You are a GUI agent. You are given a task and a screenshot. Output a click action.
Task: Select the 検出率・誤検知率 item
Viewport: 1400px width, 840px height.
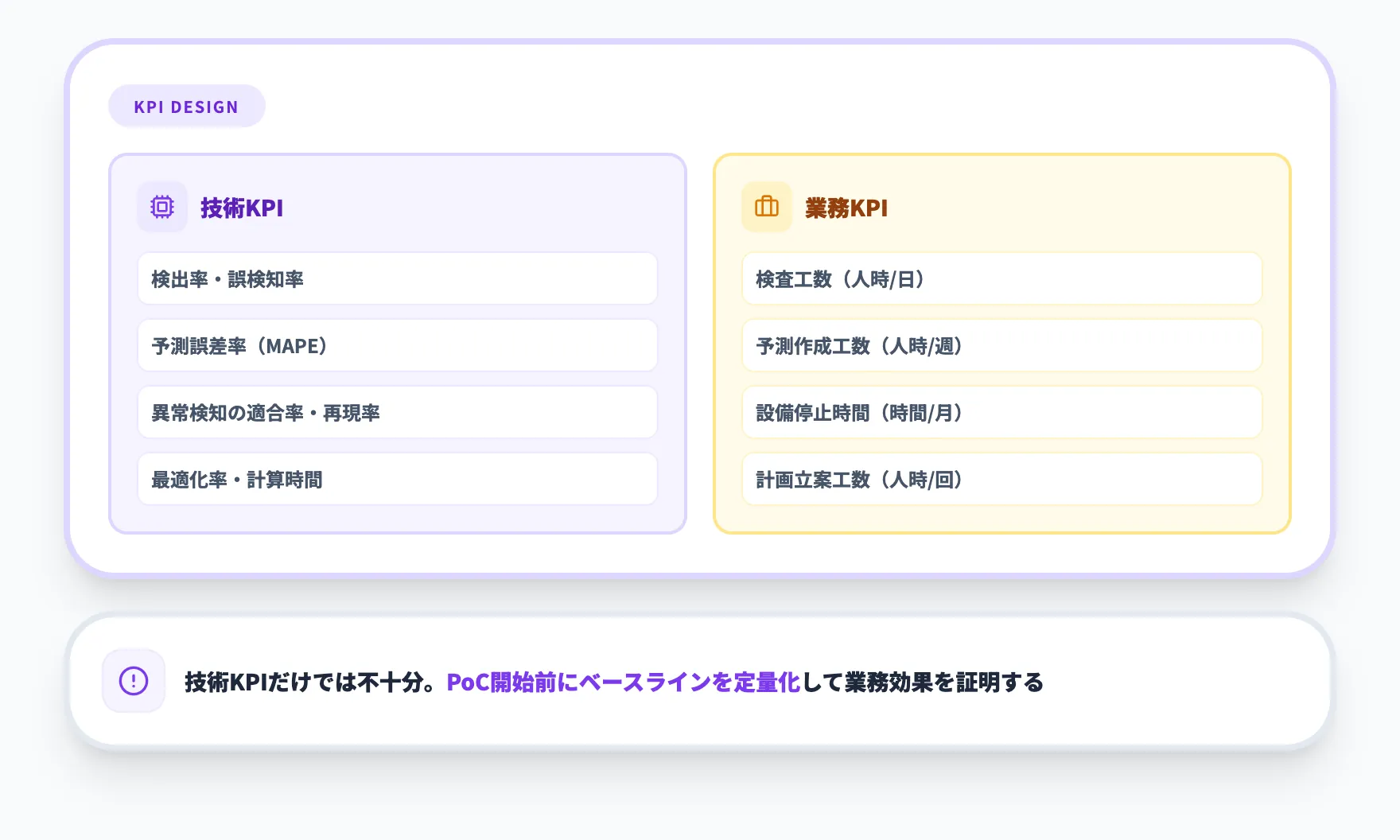pos(397,278)
